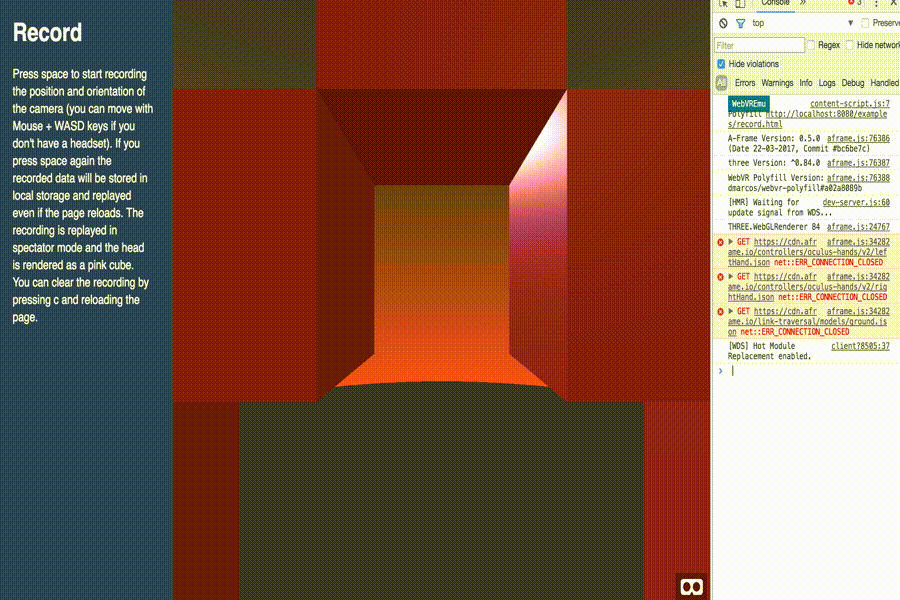The width and height of the screenshot is (900, 600).
Task: Open the aframe.js:76387 source link
Action: coord(858,163)
